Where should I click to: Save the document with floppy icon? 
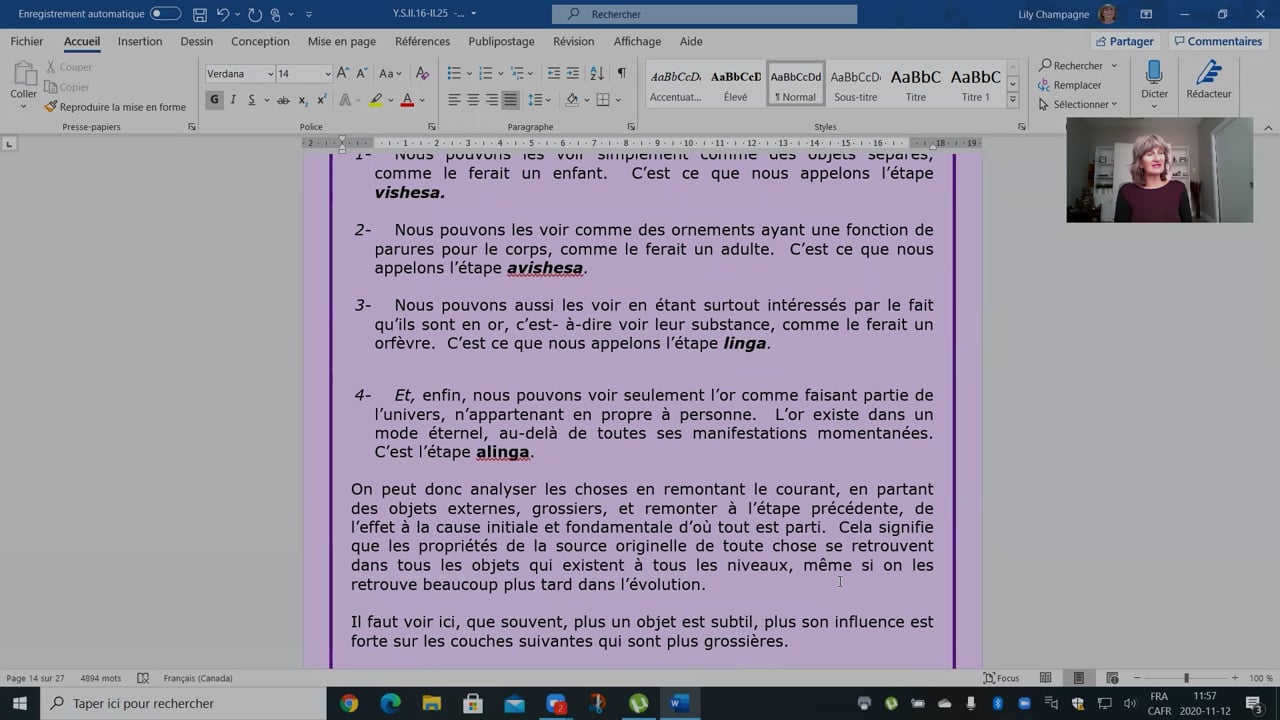click(x=200, y=14)
